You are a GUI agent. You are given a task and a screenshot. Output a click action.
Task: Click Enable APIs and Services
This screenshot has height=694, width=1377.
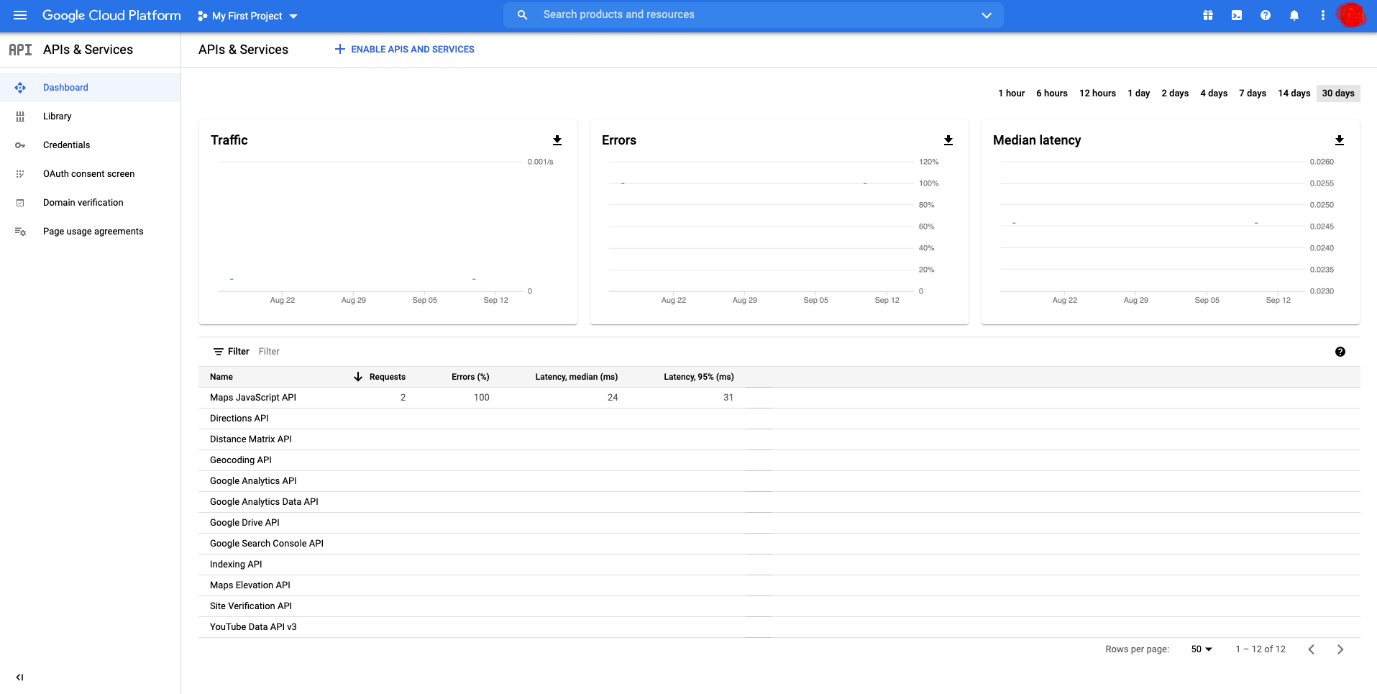point(404,49)
